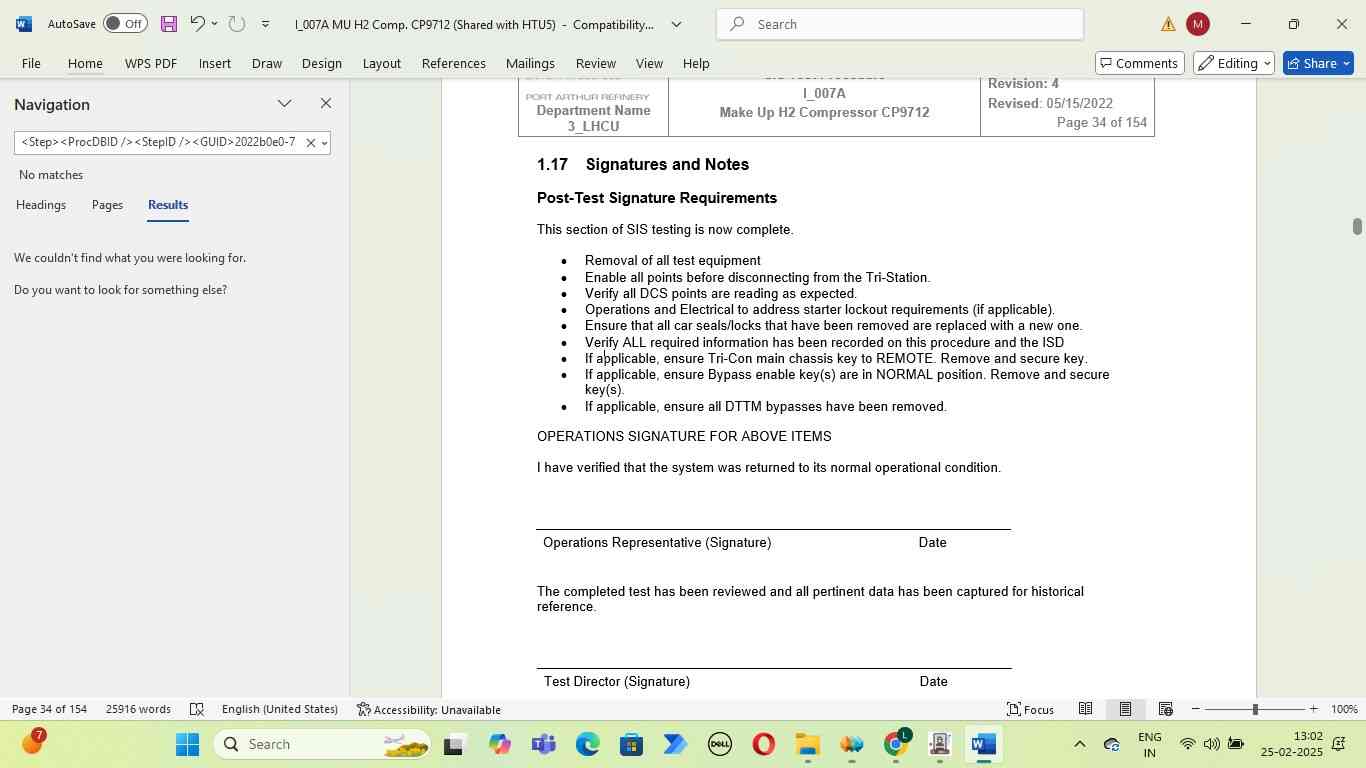Click the Share button
The image size is (1366, 768).
coord(1318,63)
